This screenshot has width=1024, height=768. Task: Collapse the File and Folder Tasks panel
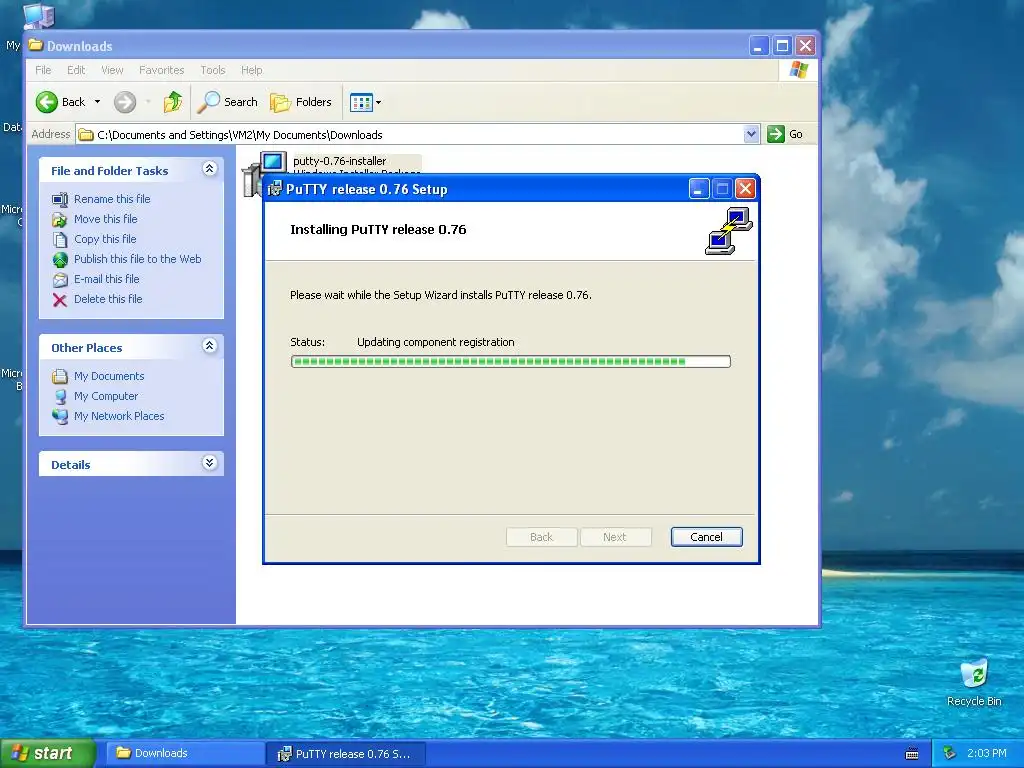tap(210, 169)
